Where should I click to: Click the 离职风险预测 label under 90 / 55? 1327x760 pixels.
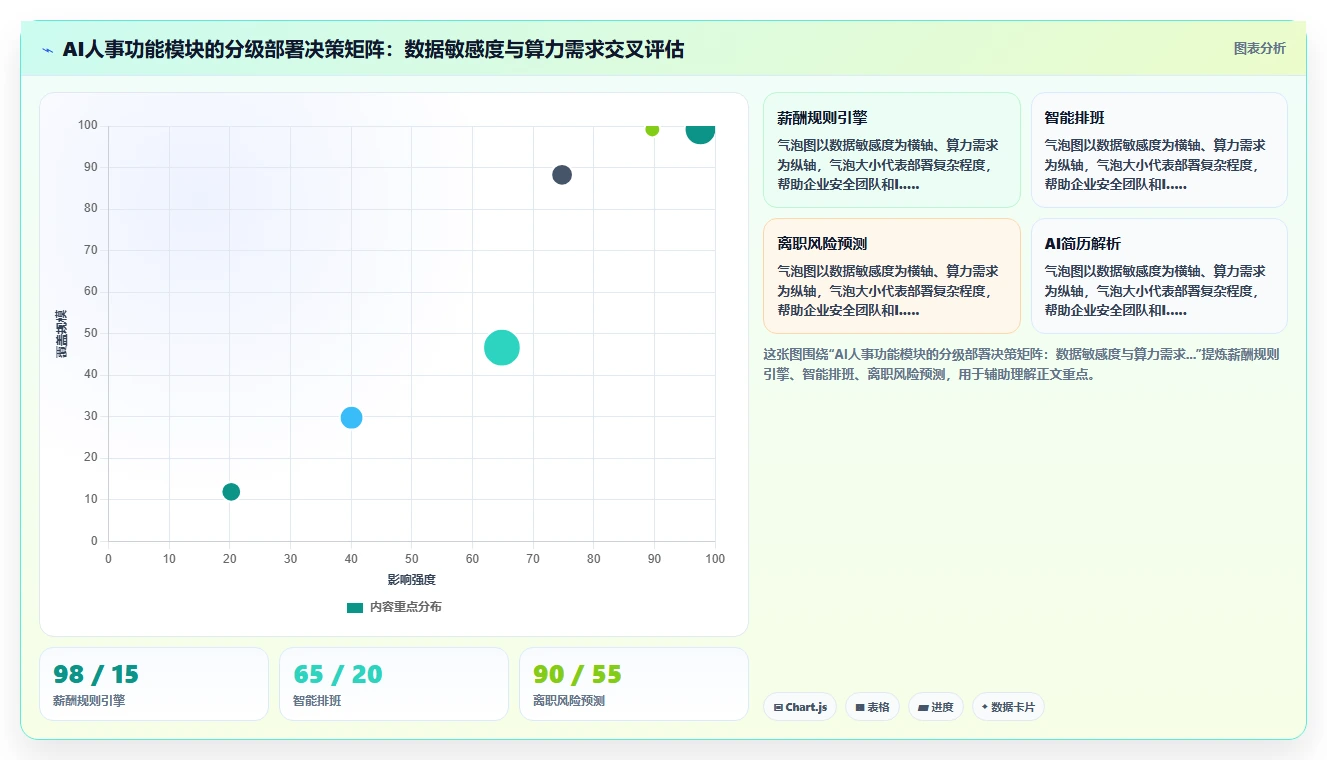coord(569,701)
